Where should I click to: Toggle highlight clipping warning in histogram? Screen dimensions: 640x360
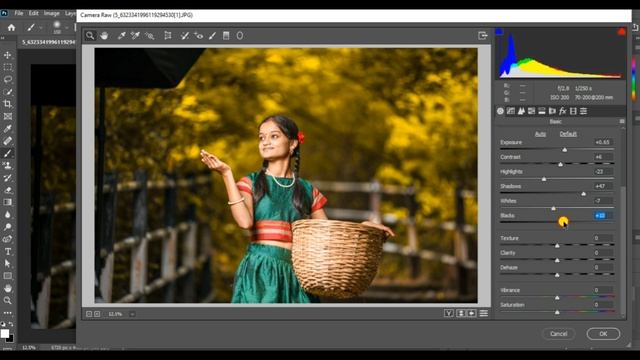[621, 31]
